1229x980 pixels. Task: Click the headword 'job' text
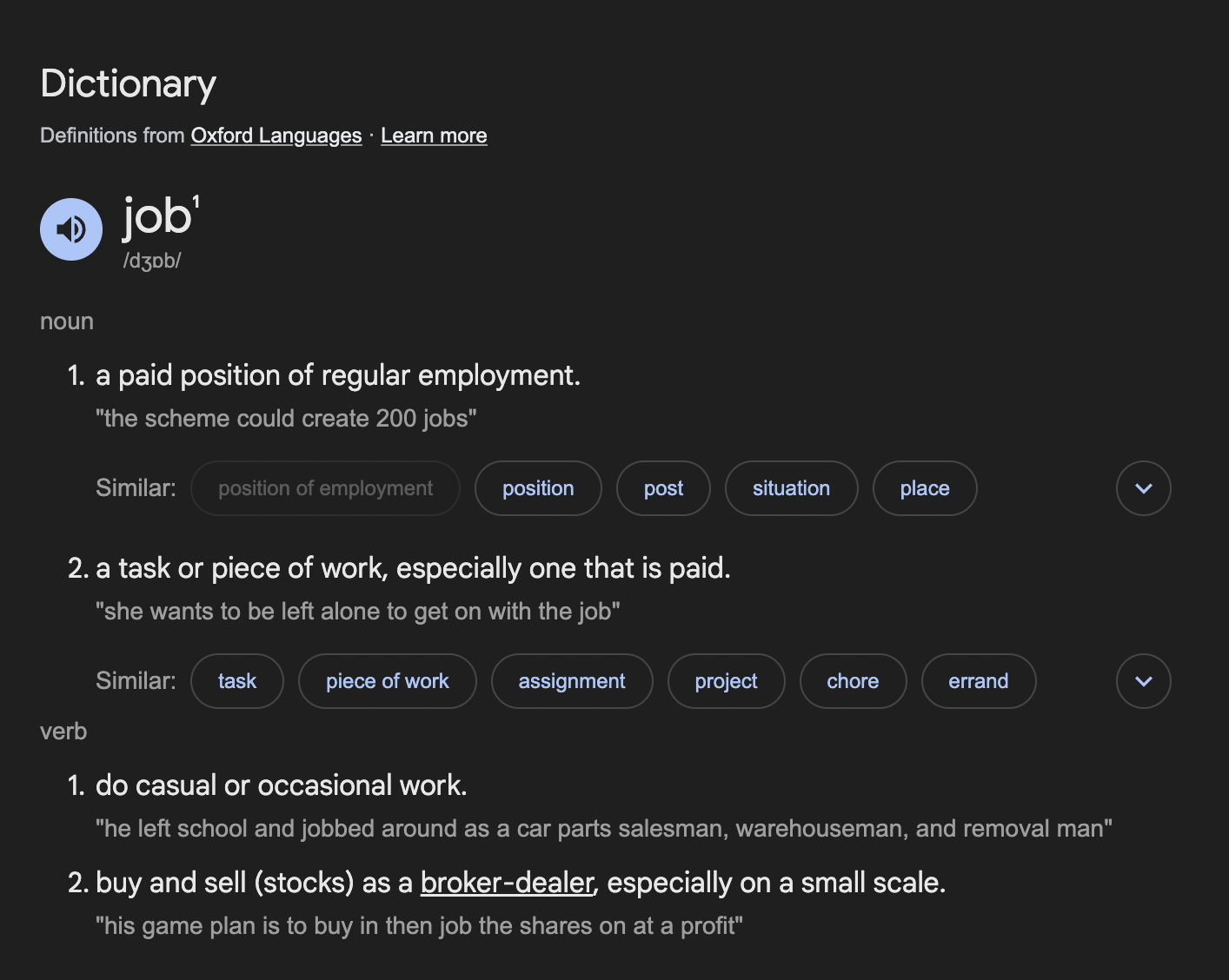(157, 217)
